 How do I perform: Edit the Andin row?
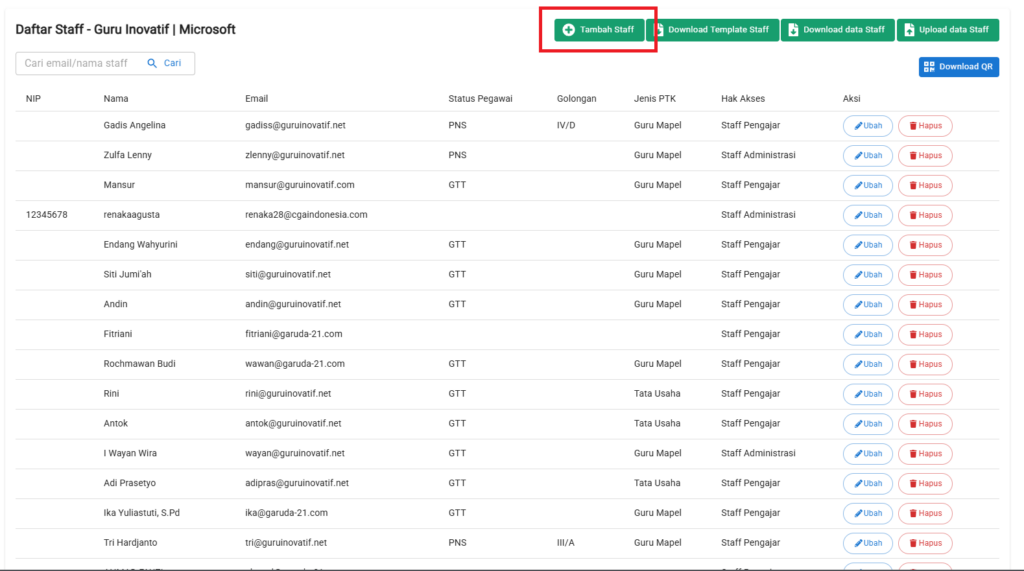point(868,304)
